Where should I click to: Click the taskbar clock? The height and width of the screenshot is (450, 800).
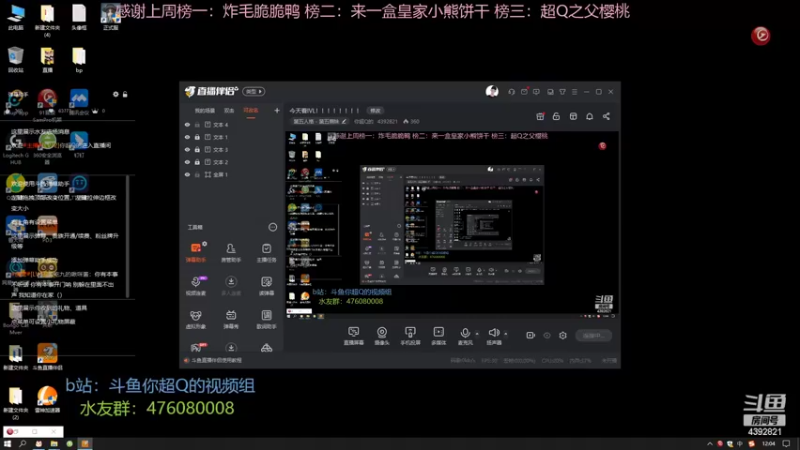[768, 444]
